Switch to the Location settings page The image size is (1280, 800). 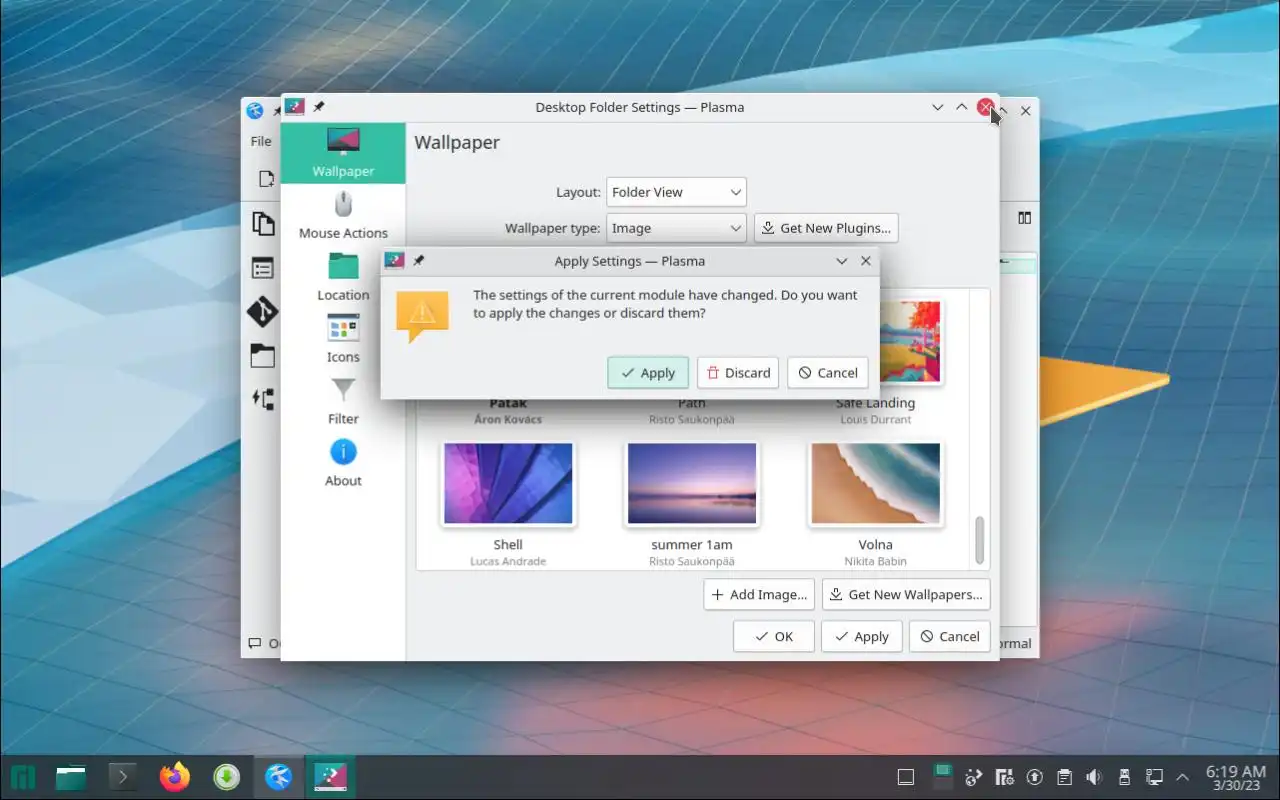tap(343, 277)
